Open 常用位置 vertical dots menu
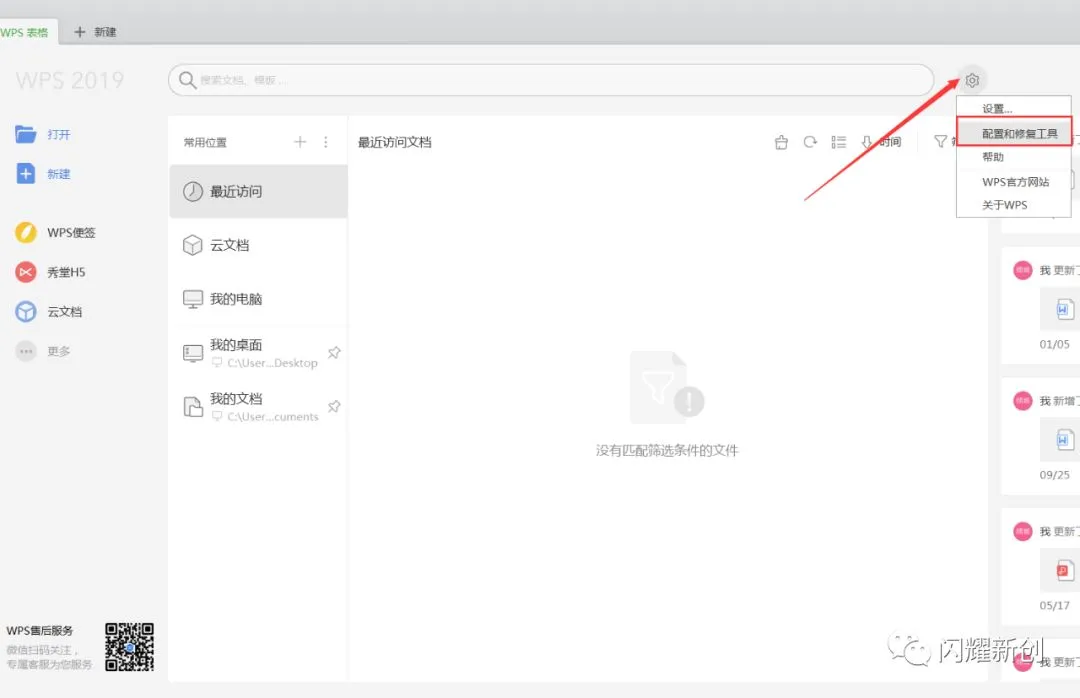This screenshot has height=698, width=1080. 326,142
